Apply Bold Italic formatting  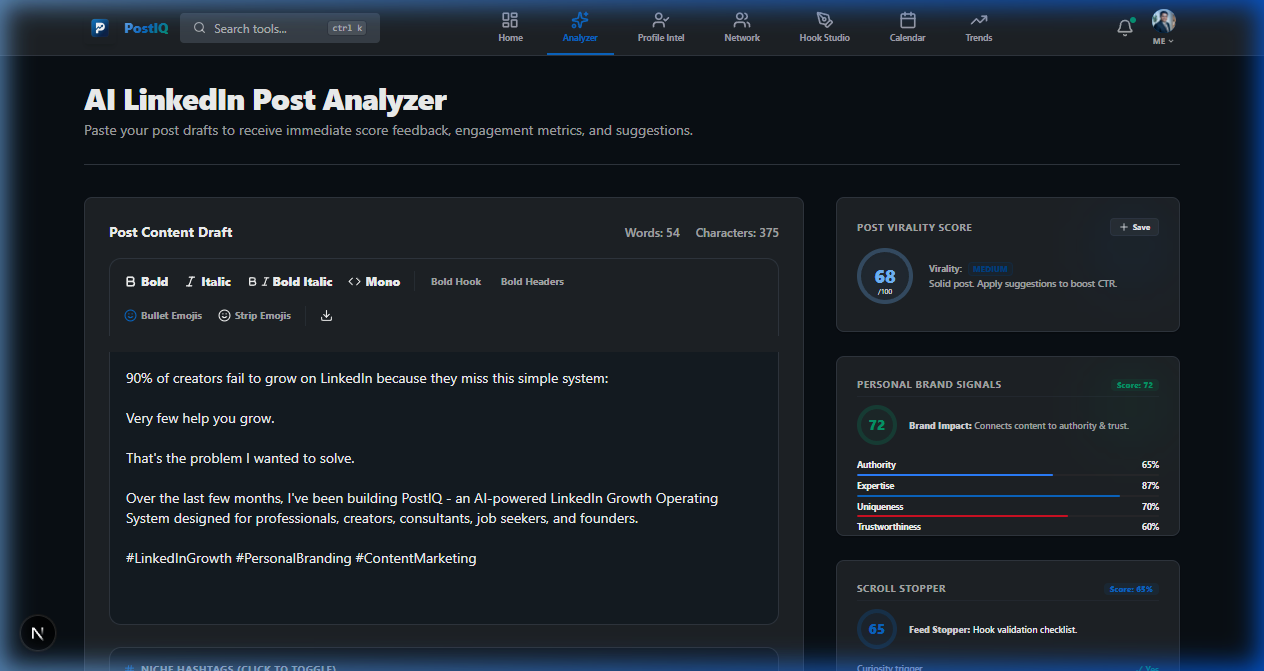[290, 282]
